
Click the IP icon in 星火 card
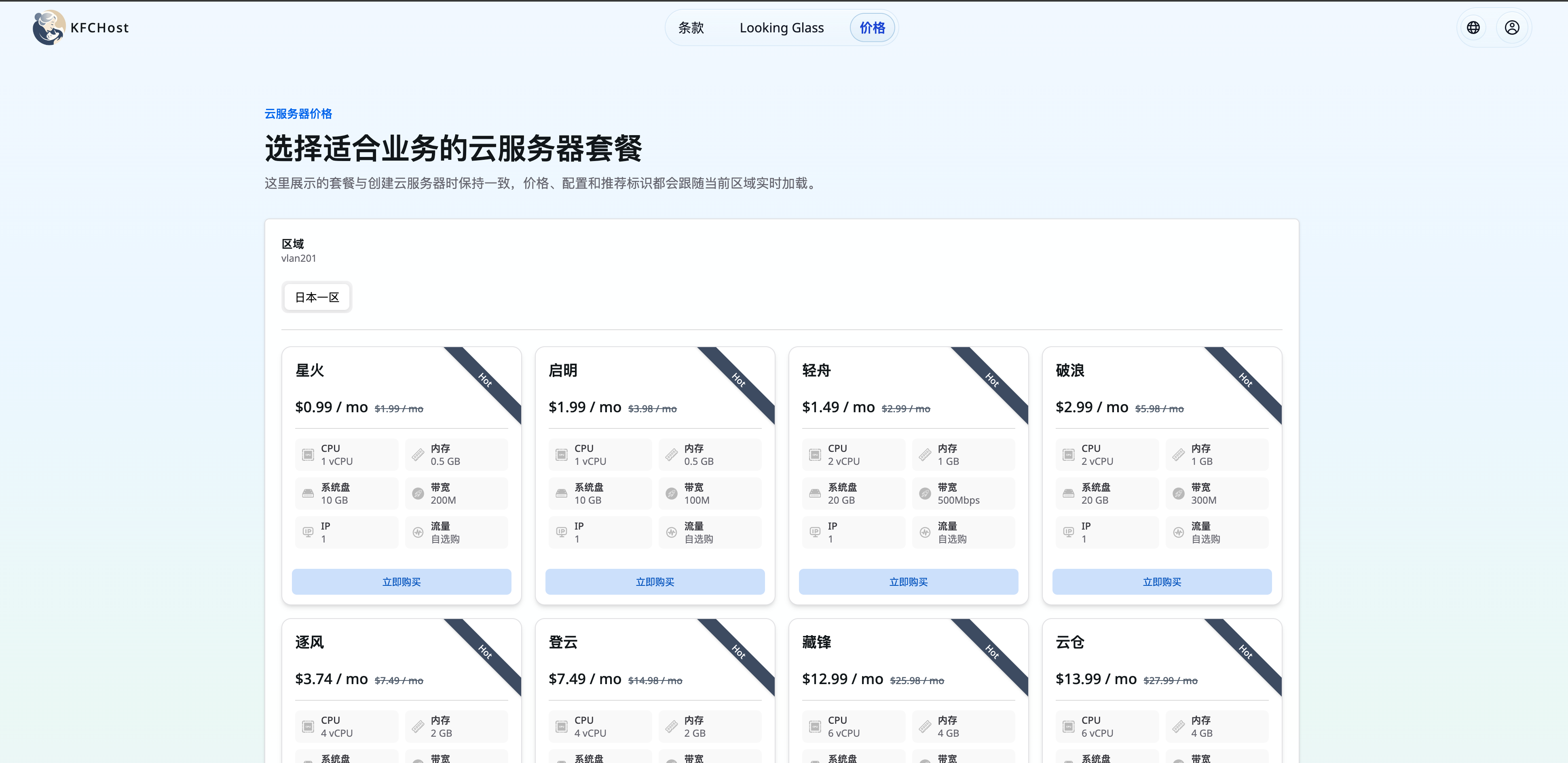tap(308, 532)
